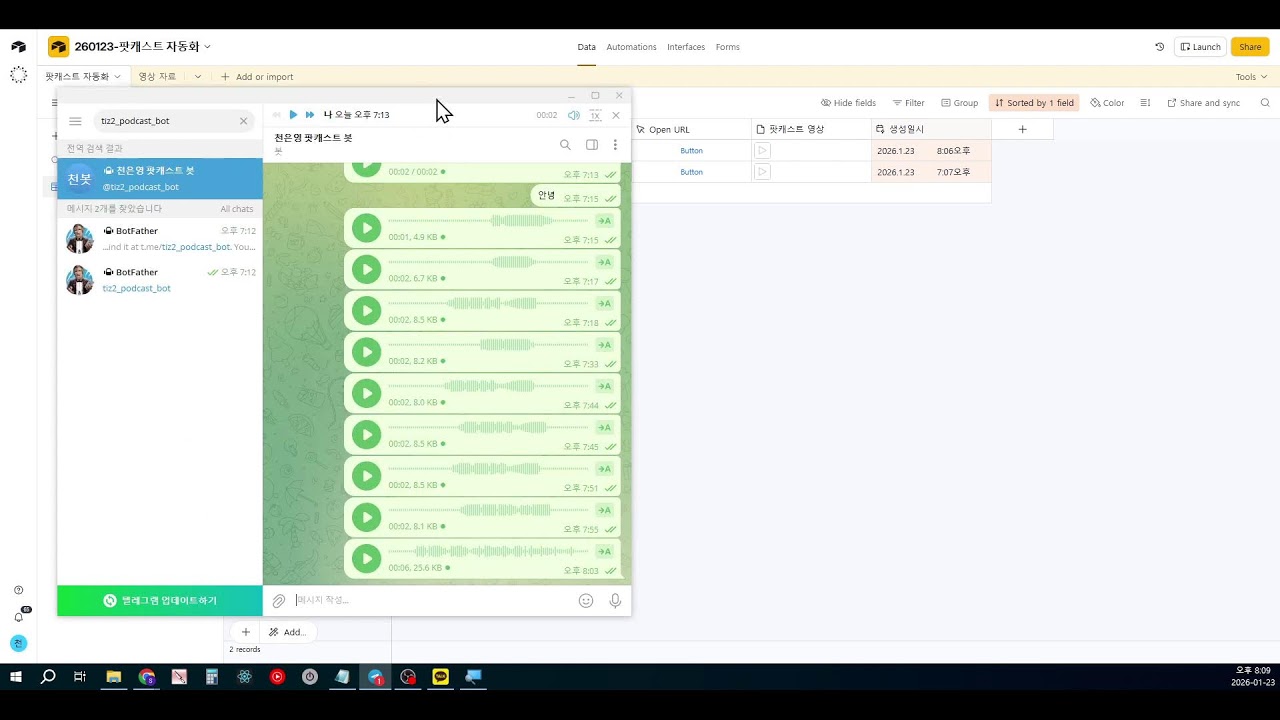The image size is (1280, 720).
Task: Close the voice player bar
Action: click(616, 115)
